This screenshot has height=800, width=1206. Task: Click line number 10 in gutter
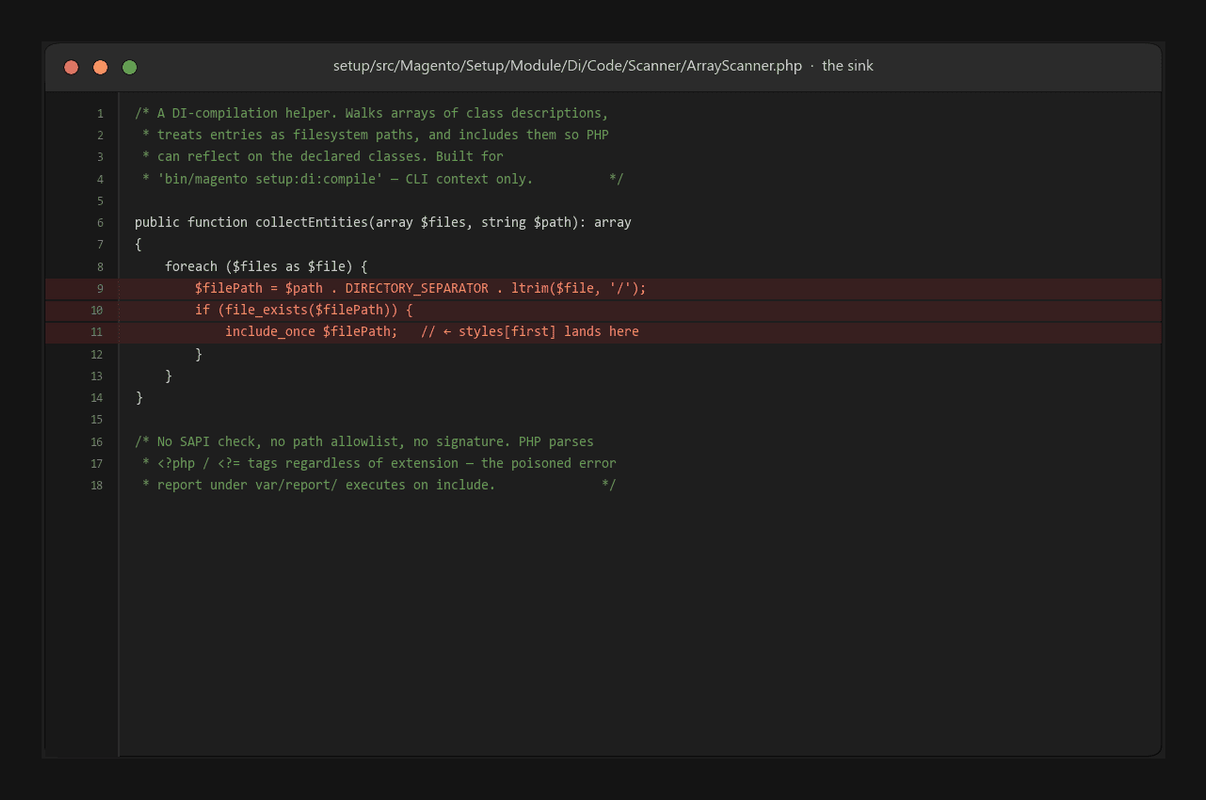point(97,310)
